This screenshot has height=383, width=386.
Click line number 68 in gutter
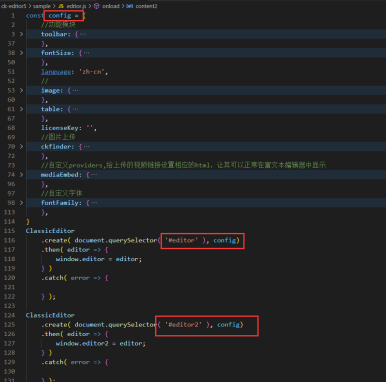[x=11, y=128]
